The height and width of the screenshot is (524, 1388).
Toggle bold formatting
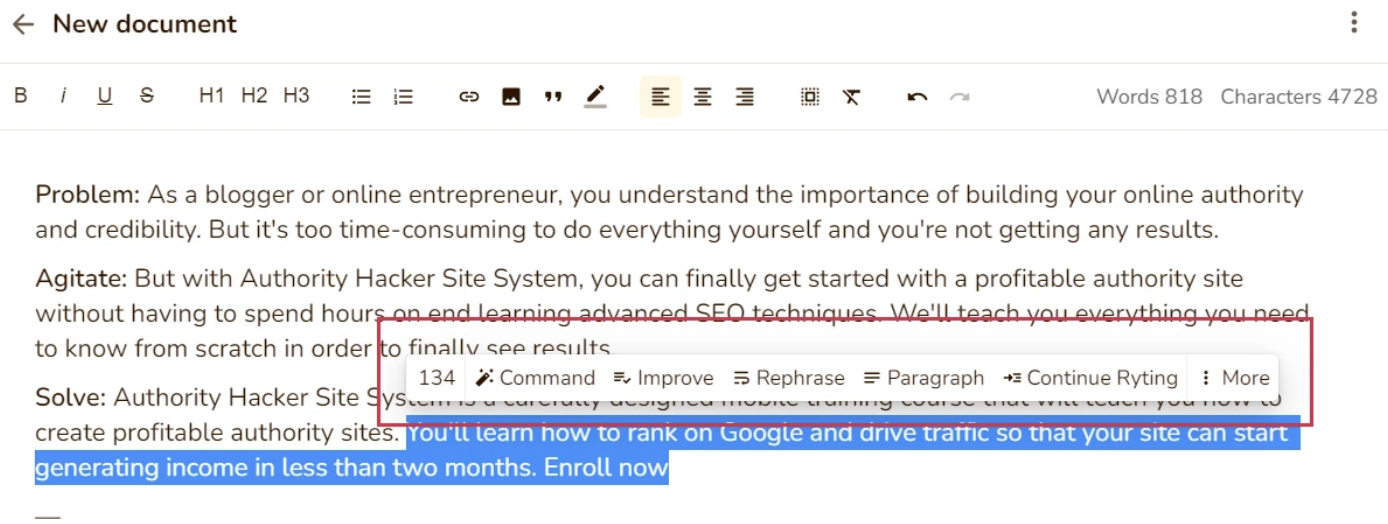click(x=20, y=96)
